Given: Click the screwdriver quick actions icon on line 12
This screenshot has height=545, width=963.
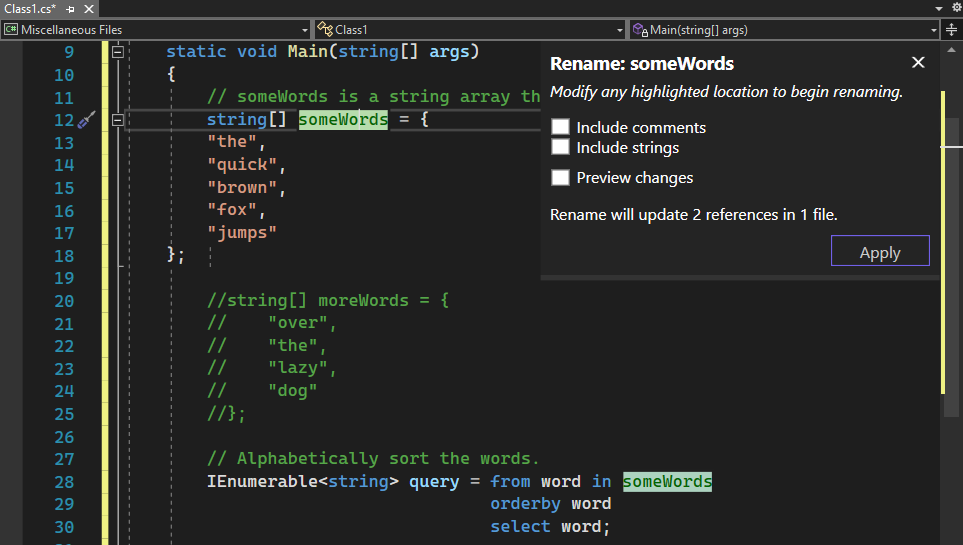Looking at the screenshot, I should (x=87, y=120).
